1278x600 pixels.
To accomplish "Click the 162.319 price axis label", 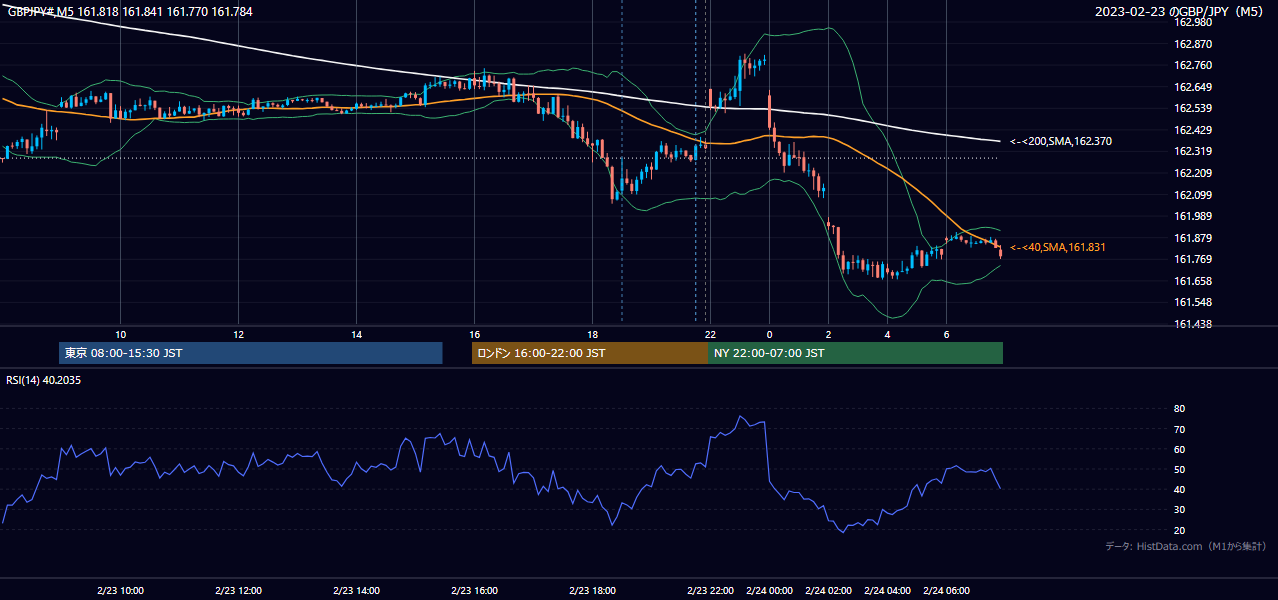I will point(1192,152).
